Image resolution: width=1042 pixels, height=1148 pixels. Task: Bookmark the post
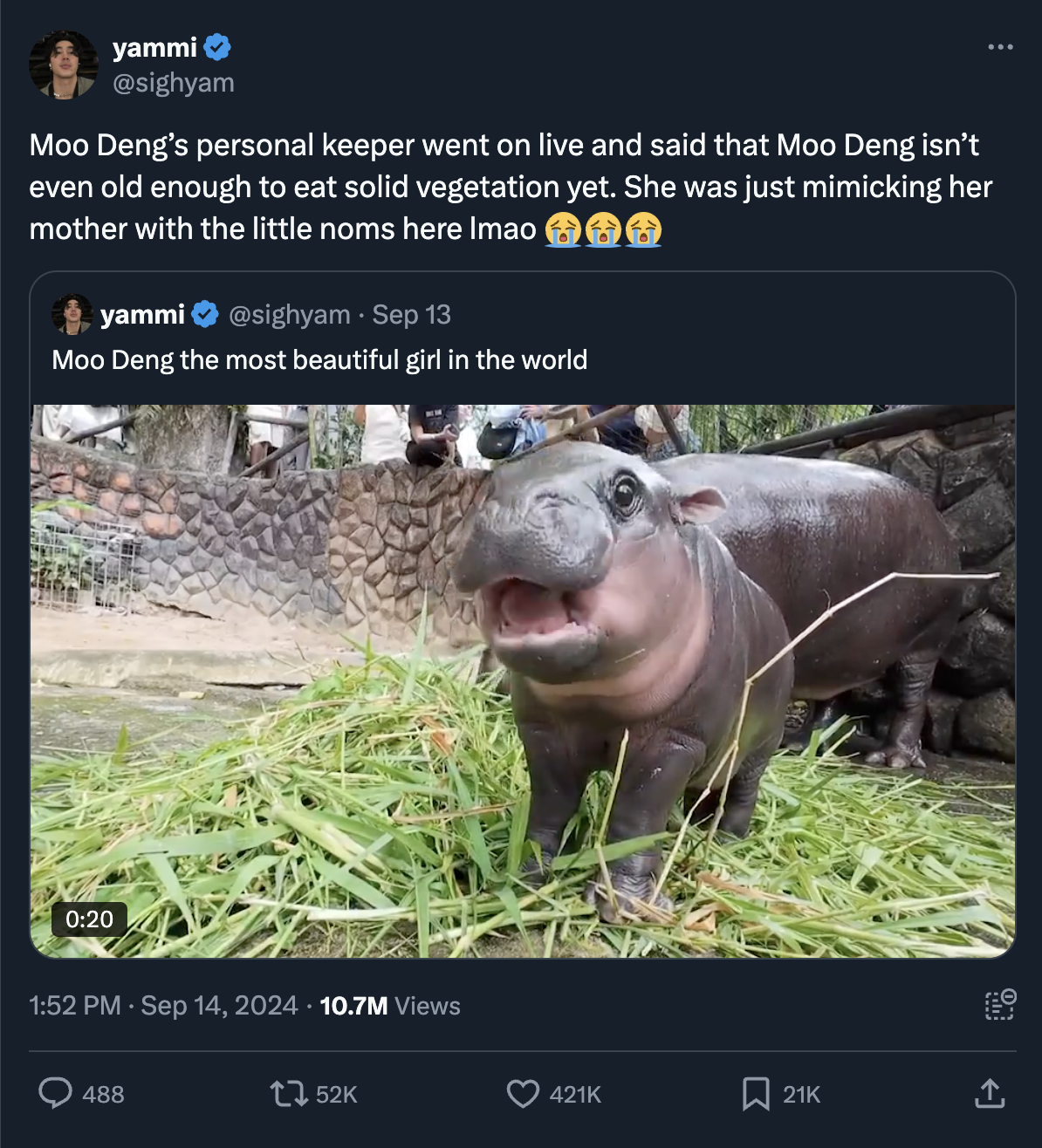click(756, 1094)
